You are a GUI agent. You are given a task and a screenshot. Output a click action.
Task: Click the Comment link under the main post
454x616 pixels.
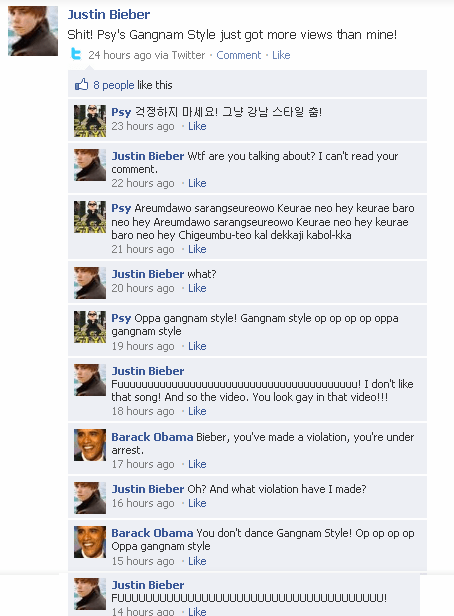[239, 55]
